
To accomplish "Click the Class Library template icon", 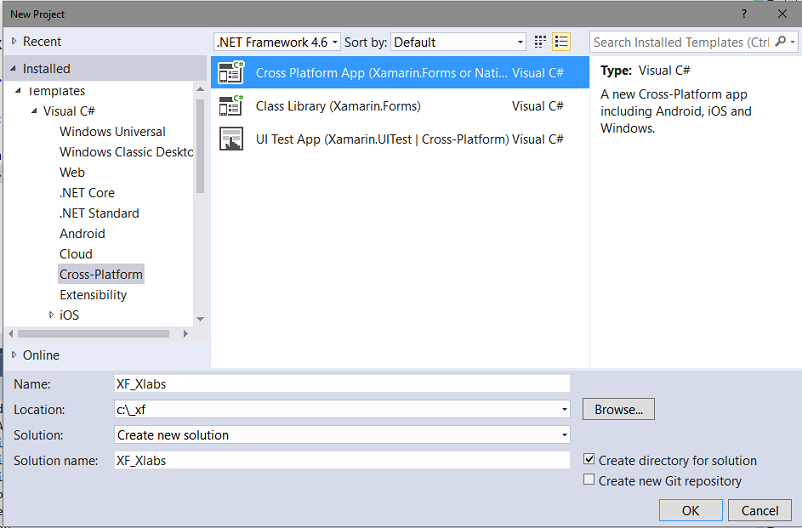I will [x=231, y=105].
